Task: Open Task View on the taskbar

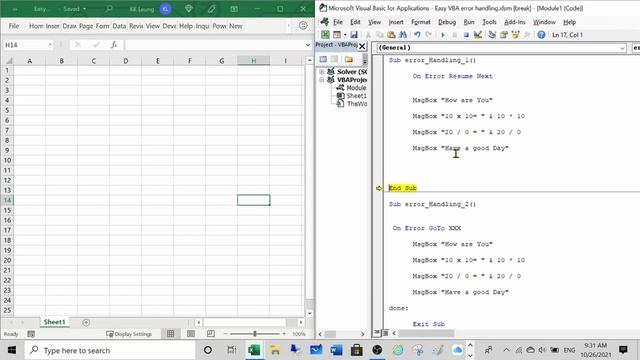Action: tap(231, 350)
